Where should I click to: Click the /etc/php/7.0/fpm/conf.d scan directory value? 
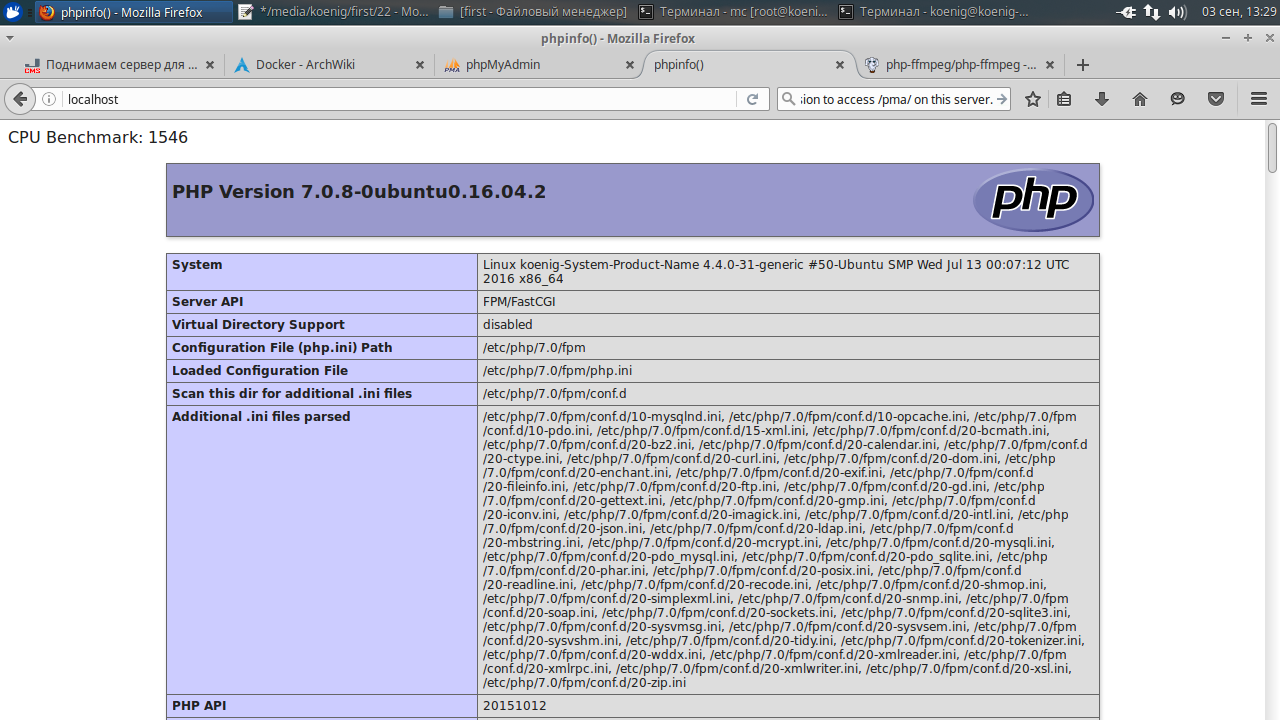pyautogui.click(x=555, y=394)
